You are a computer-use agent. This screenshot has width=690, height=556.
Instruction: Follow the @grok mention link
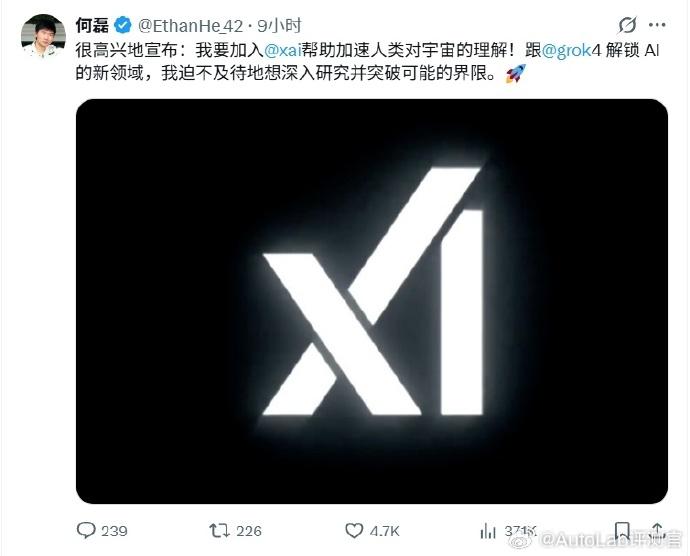point(566,51)
